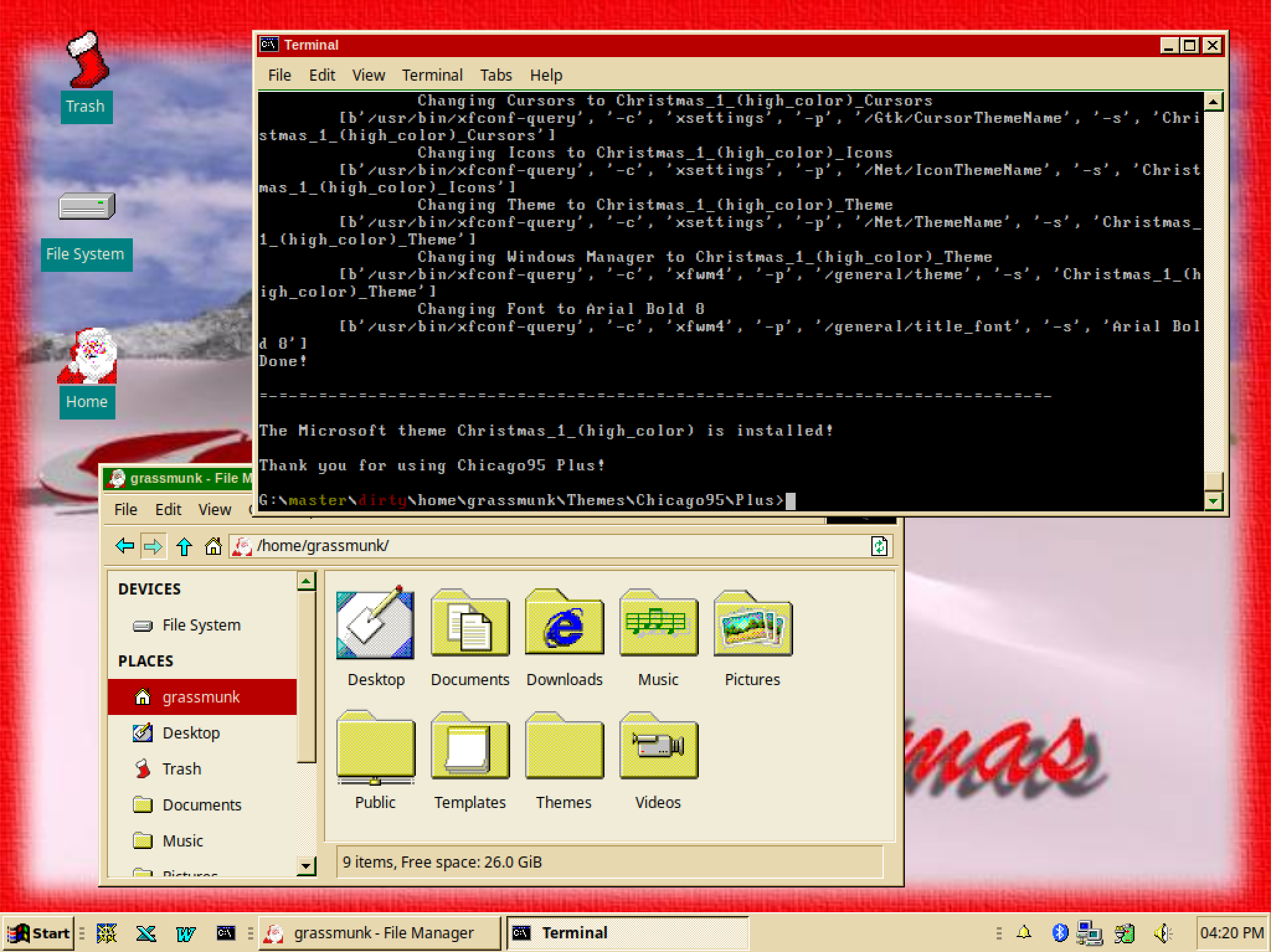Open network connections tray icon
The width and height of the screenshot is (1271, 952).
(1090, 932)
